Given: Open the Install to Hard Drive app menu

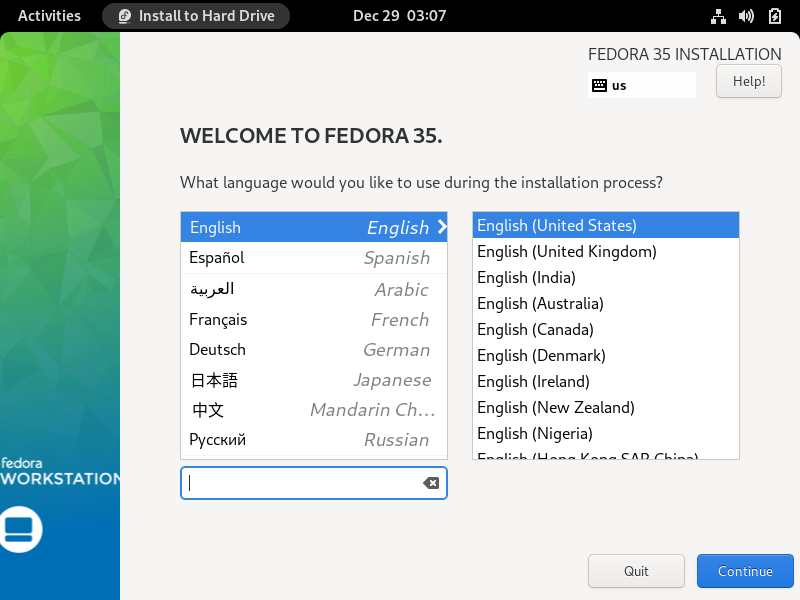Looking at the screenshot, I should click(196, 16).
